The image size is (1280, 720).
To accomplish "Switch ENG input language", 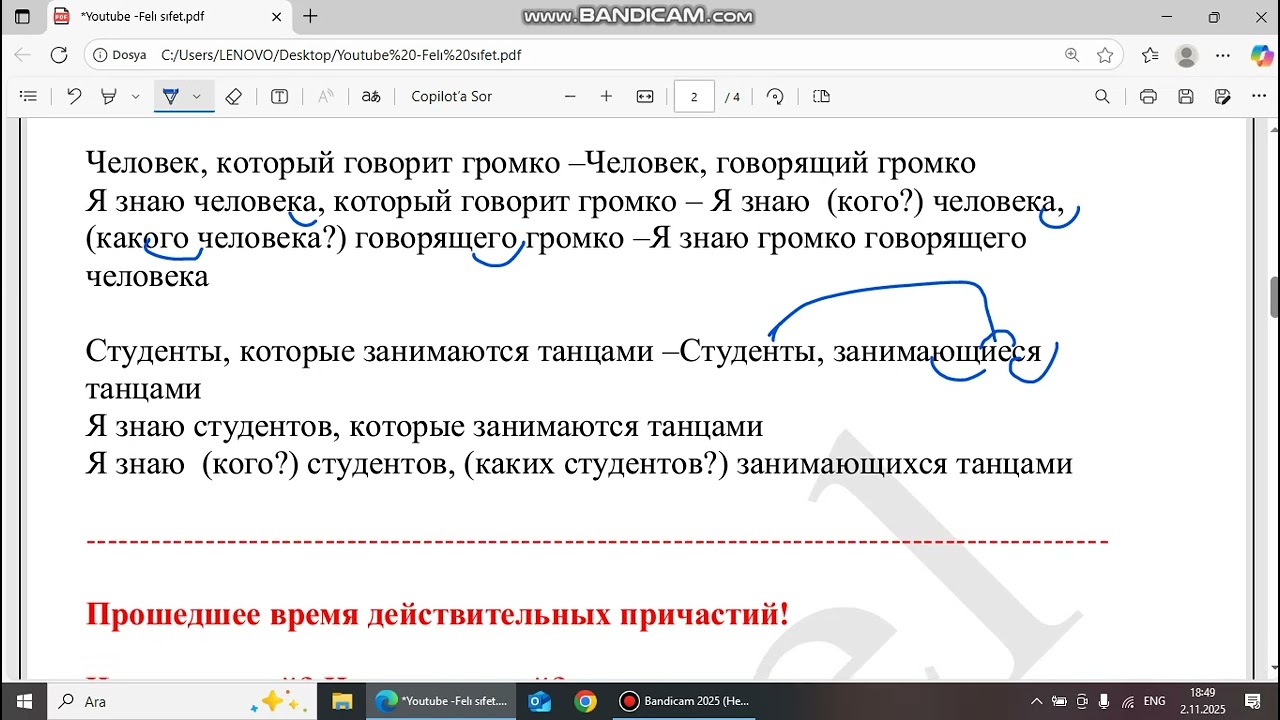I will 1155,701.
